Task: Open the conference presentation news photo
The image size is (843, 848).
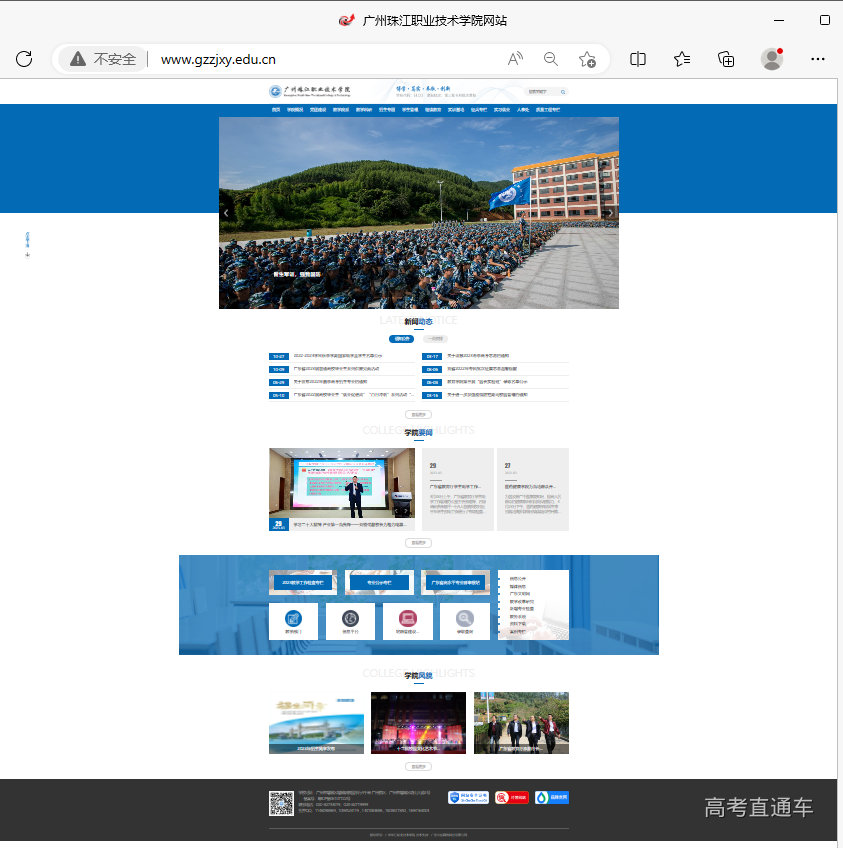Action: click(x=341, y=488)
